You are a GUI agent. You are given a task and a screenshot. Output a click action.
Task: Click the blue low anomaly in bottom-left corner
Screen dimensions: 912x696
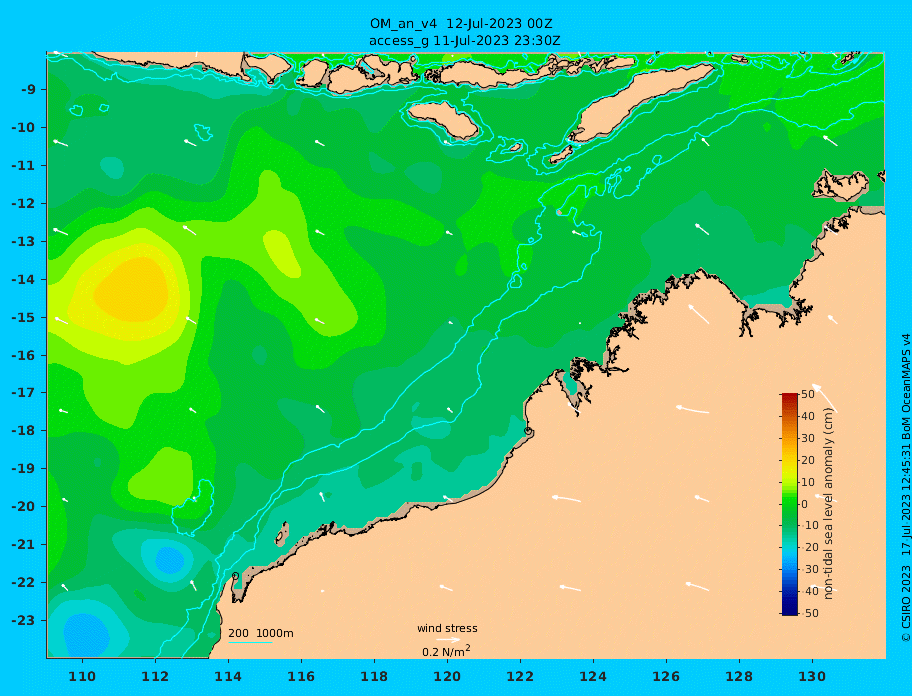86,636
